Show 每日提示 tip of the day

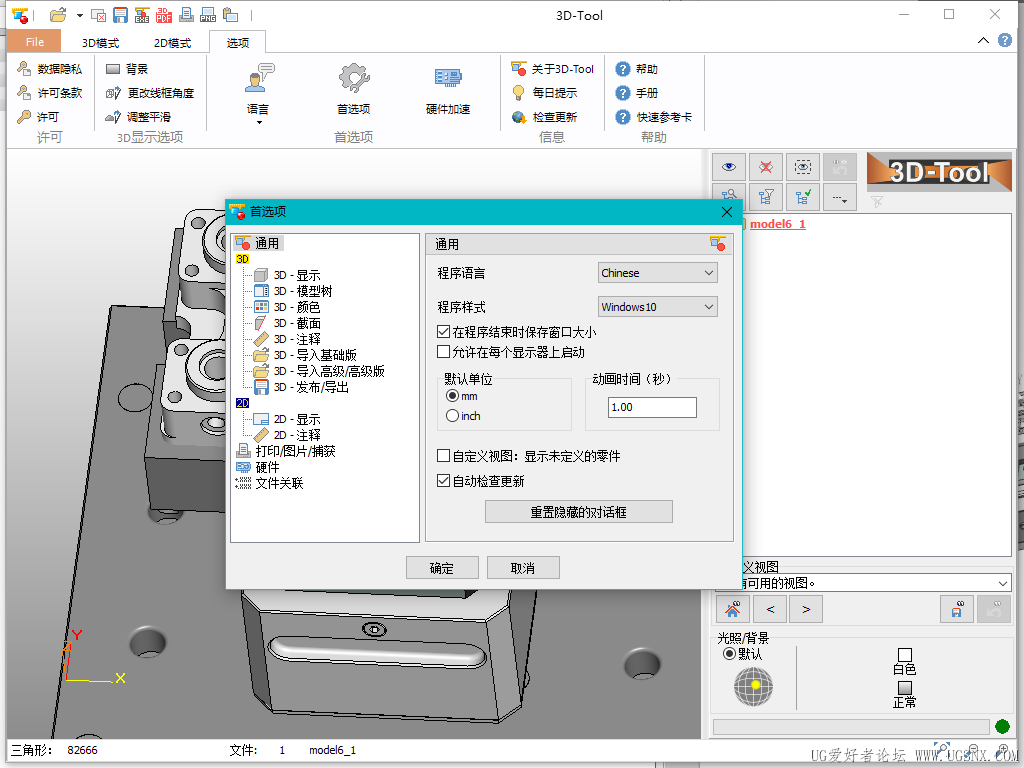(x=545, y=93)
